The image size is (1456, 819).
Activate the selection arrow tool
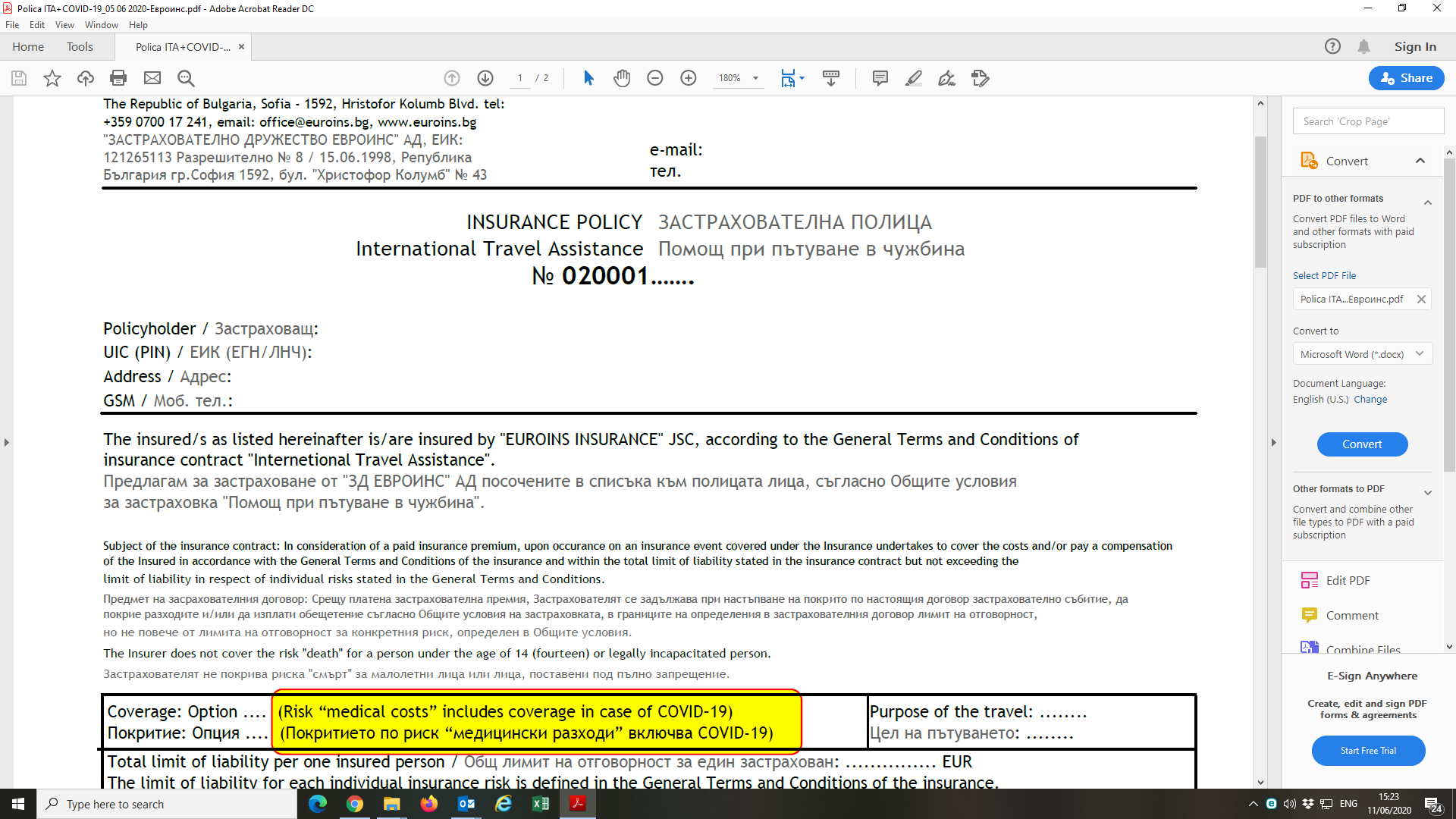pyautogui.click(x=589, y=78)
